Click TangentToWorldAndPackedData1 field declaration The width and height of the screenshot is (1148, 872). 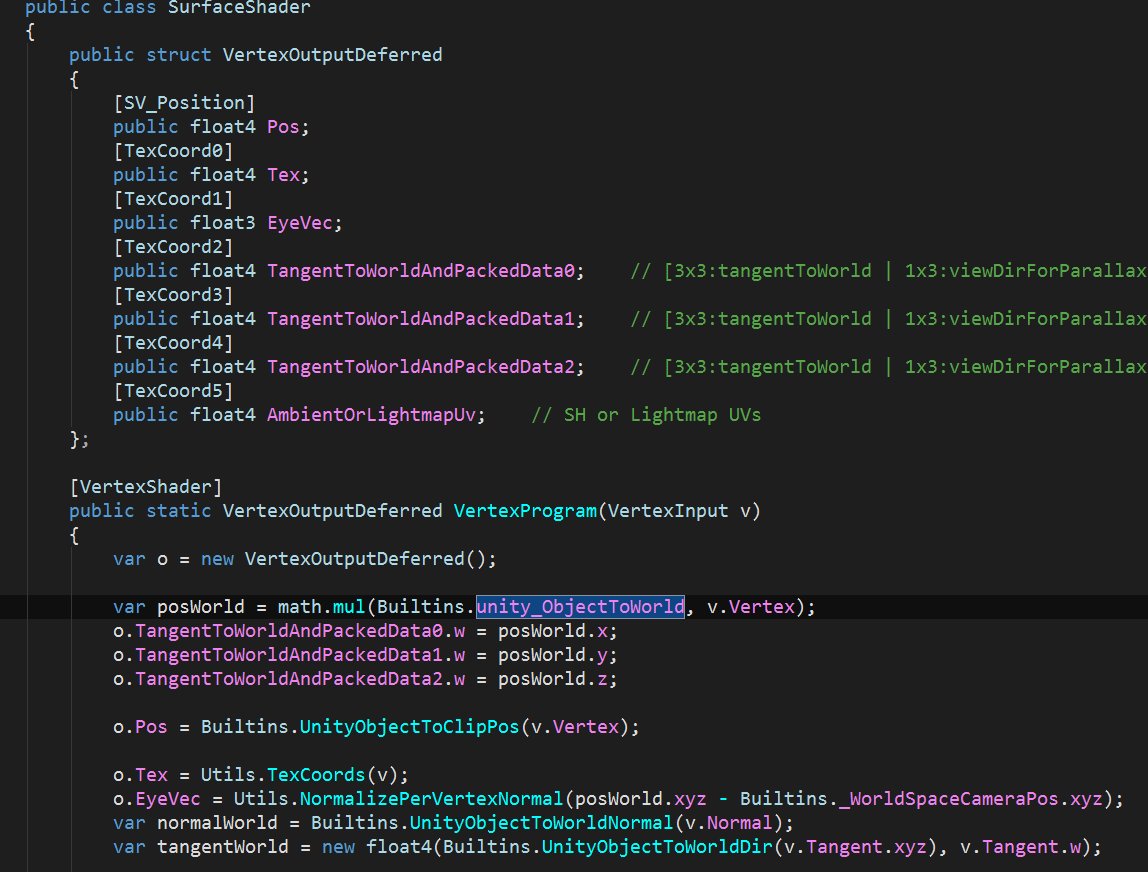[x=421, y=319]
